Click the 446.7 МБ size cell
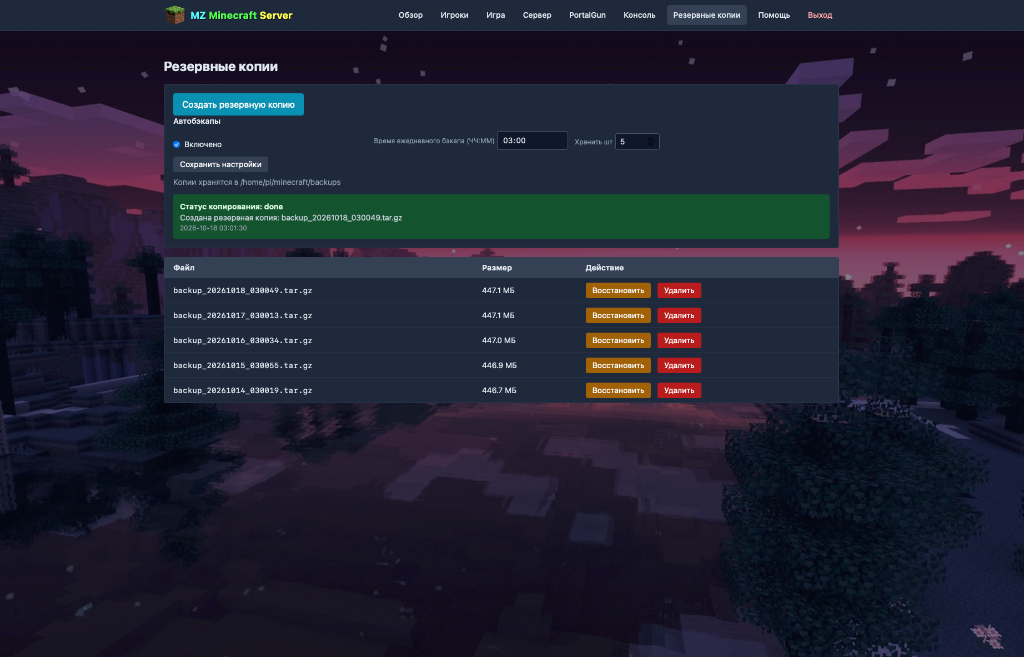Image resolution: width=1024 pixels, height=657 pixels. 499,391
